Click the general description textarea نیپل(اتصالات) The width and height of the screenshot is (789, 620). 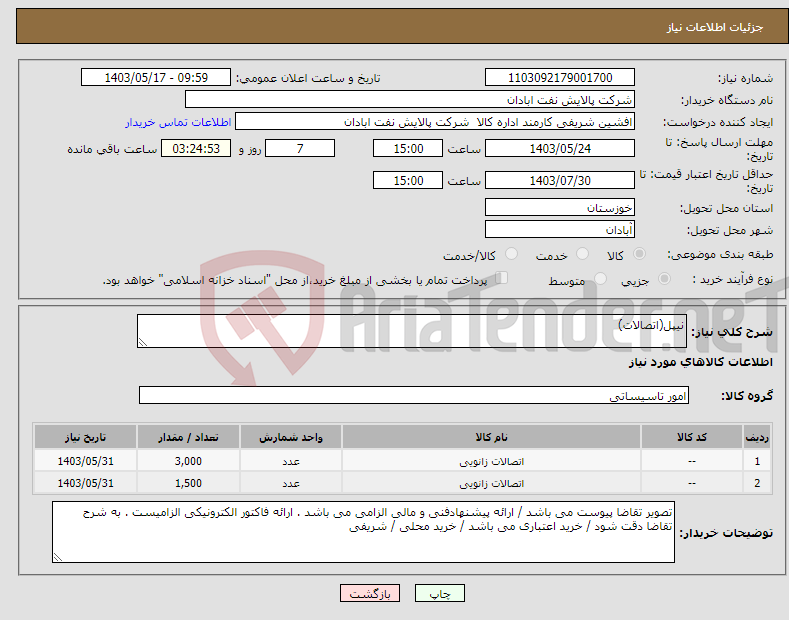tap(412, 331)
